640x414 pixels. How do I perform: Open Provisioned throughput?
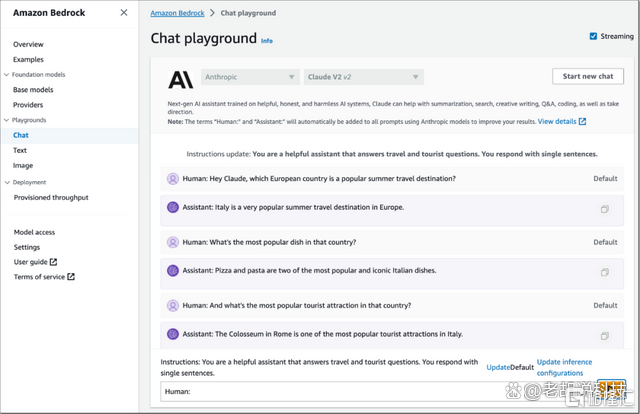[51, 197]
